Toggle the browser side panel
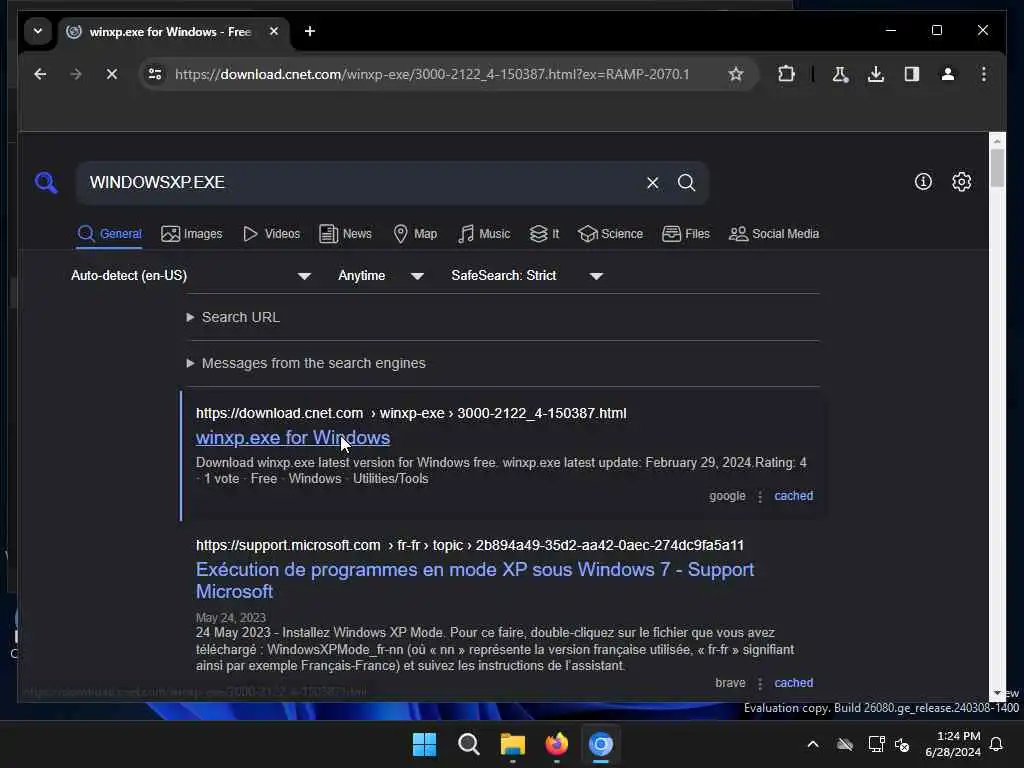Screen dimensions: 1024x768 click(912, 74)
